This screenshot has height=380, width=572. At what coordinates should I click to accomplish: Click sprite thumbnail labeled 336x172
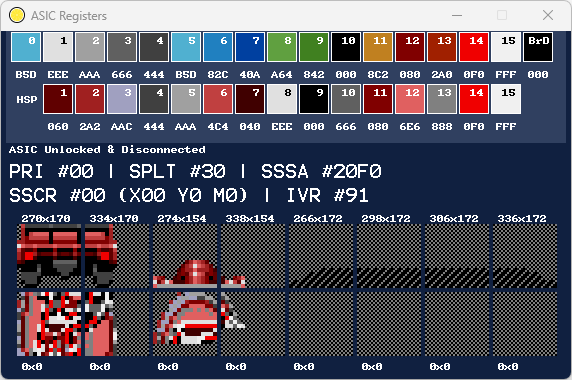[525, 256]
